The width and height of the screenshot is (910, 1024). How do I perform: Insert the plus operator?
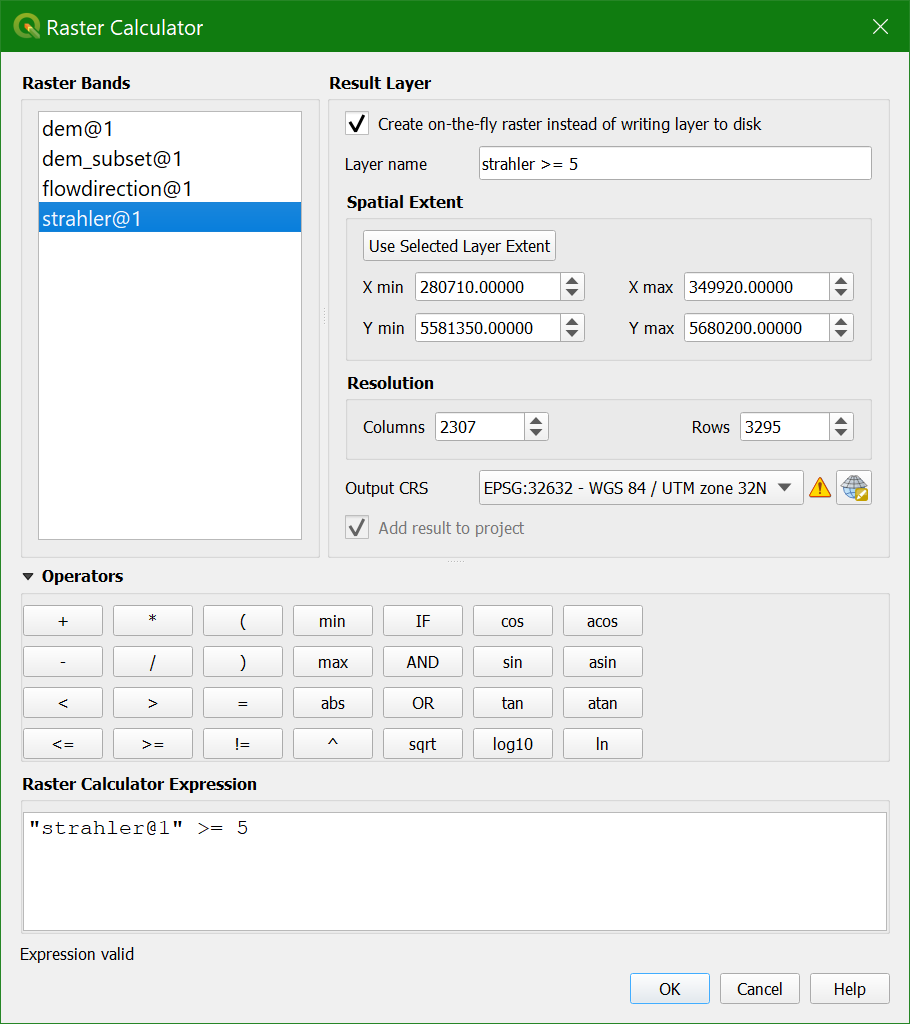(x=63, y=620)
